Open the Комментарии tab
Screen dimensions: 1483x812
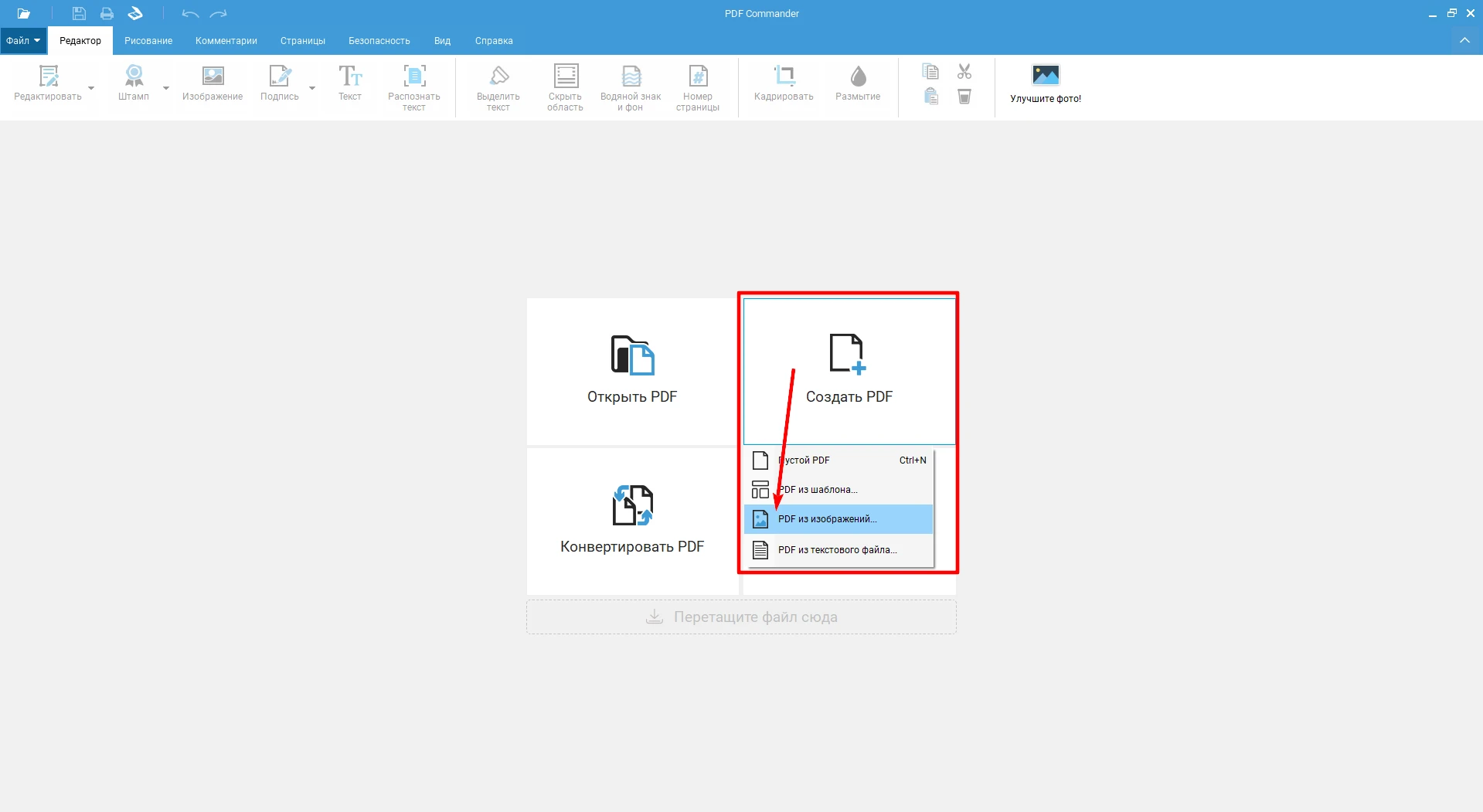(x=226, y=41)
